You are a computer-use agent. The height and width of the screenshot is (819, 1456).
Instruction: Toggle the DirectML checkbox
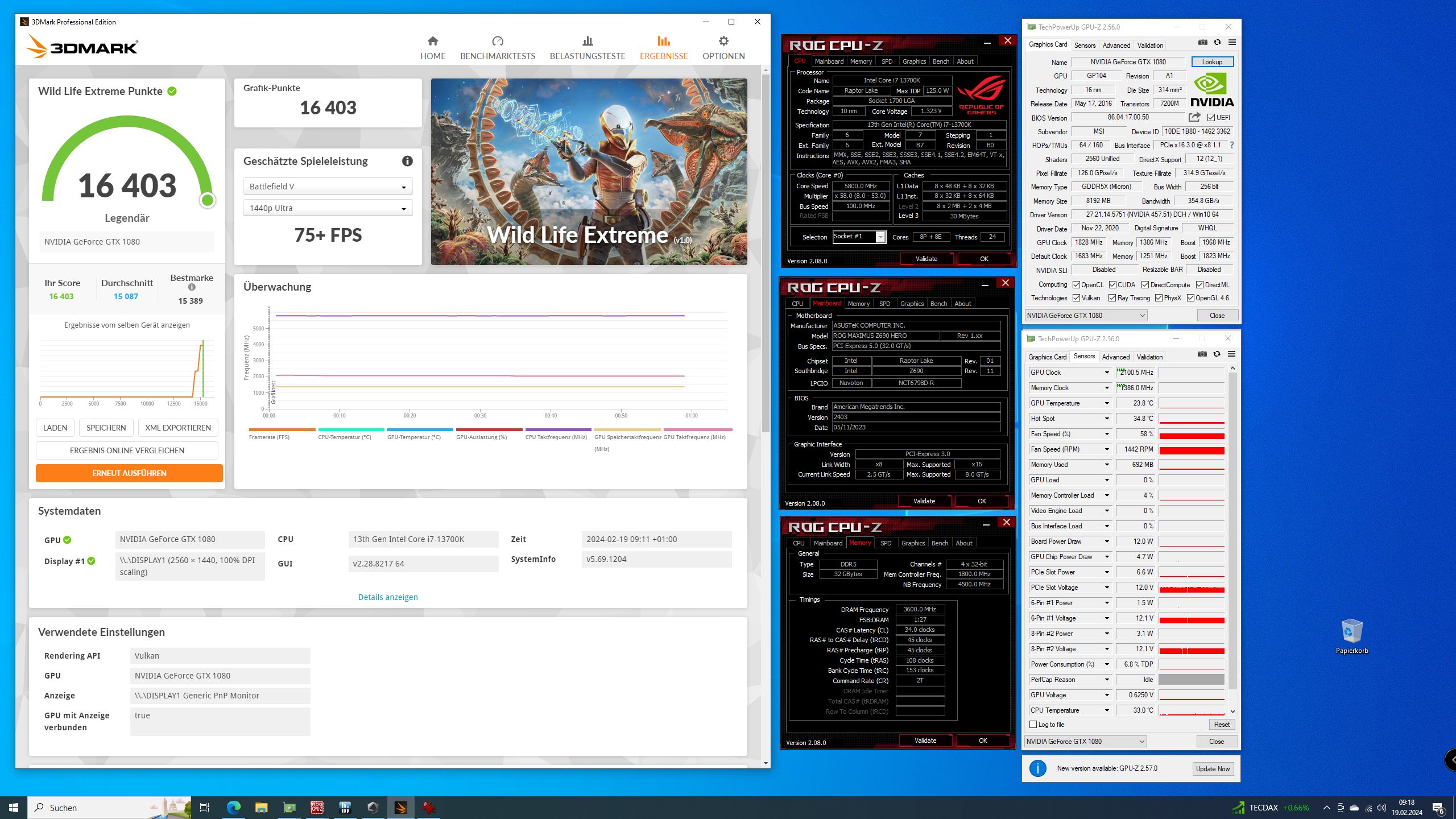(1199, 285)
